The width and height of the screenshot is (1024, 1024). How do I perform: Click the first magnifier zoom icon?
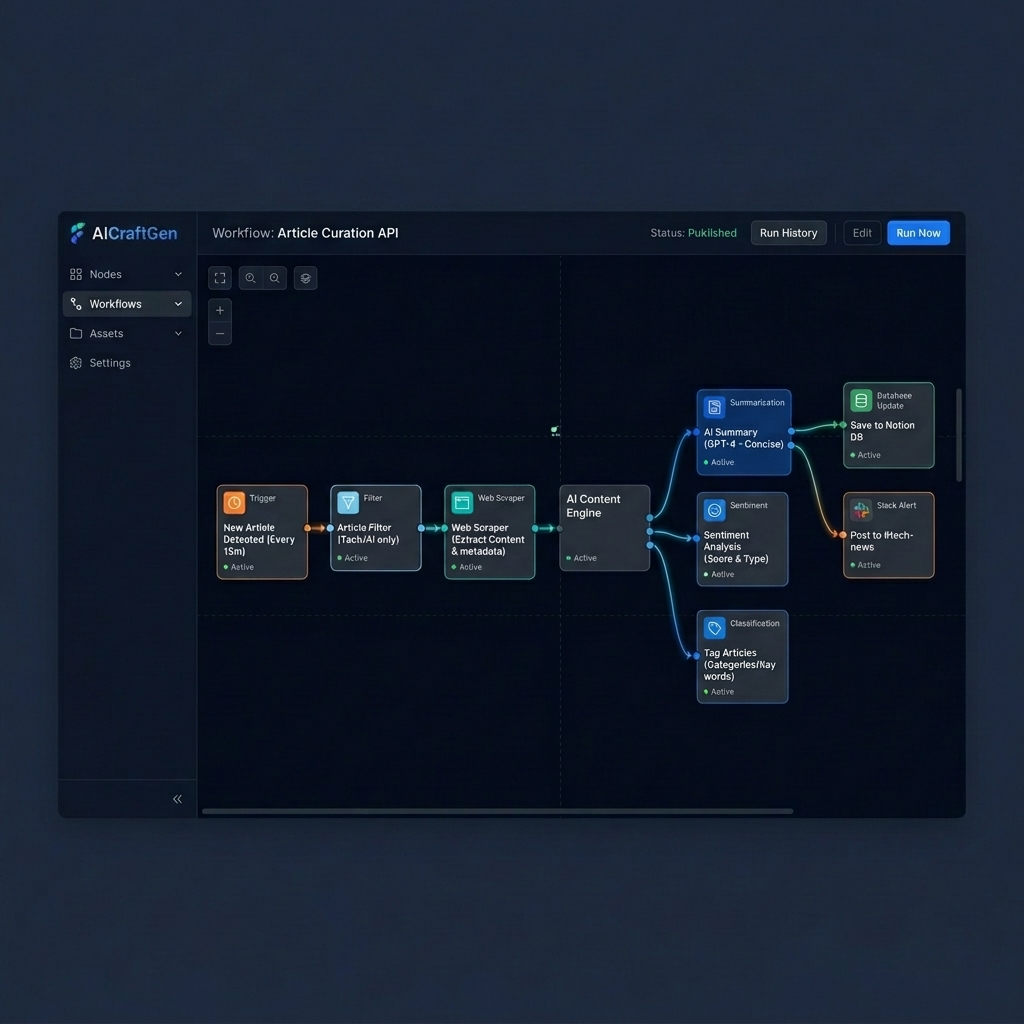[x=250, y=278]
